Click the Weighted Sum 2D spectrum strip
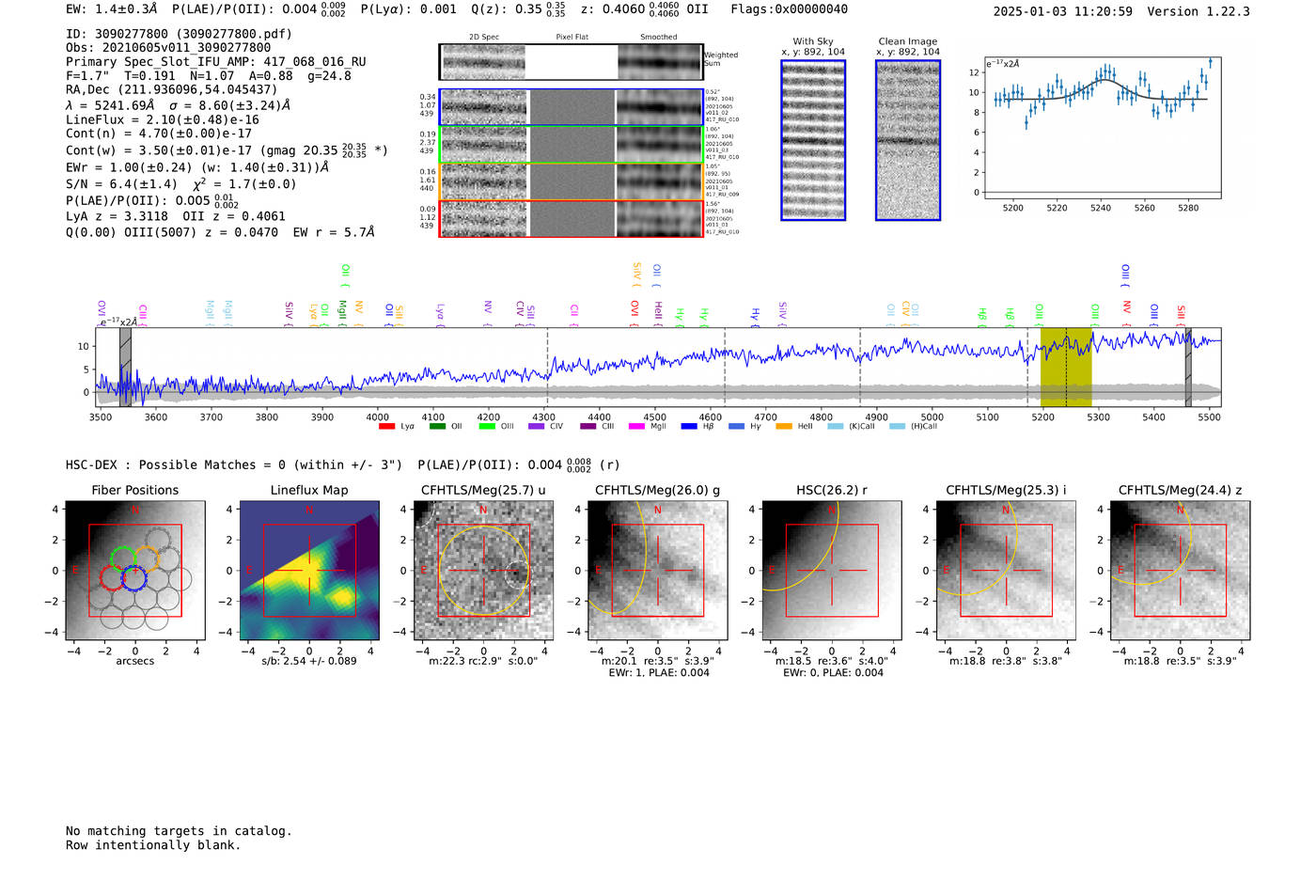This screenshot has height=896, width=1316. coord(572,62)
